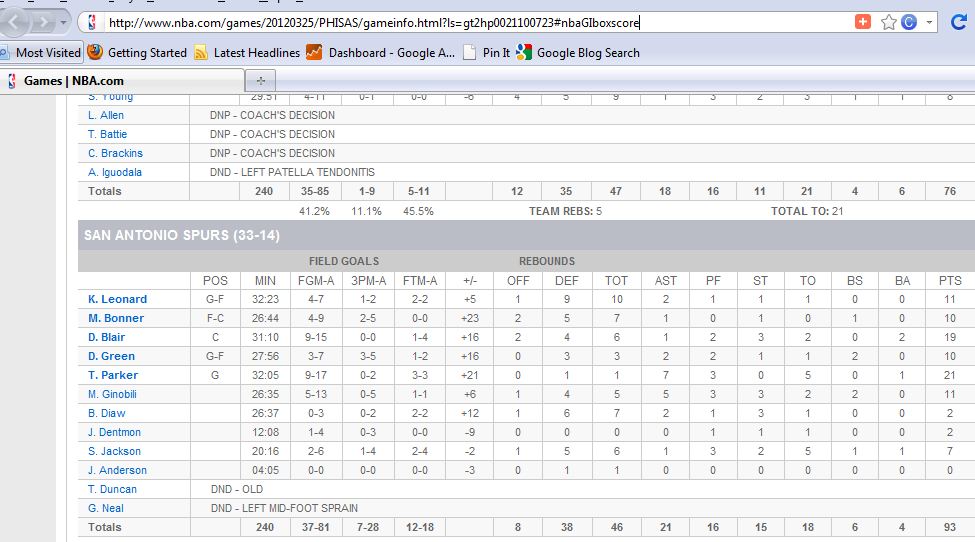Open the Dashboard - Google Analytics bookmark

click(x=380, y=53)
